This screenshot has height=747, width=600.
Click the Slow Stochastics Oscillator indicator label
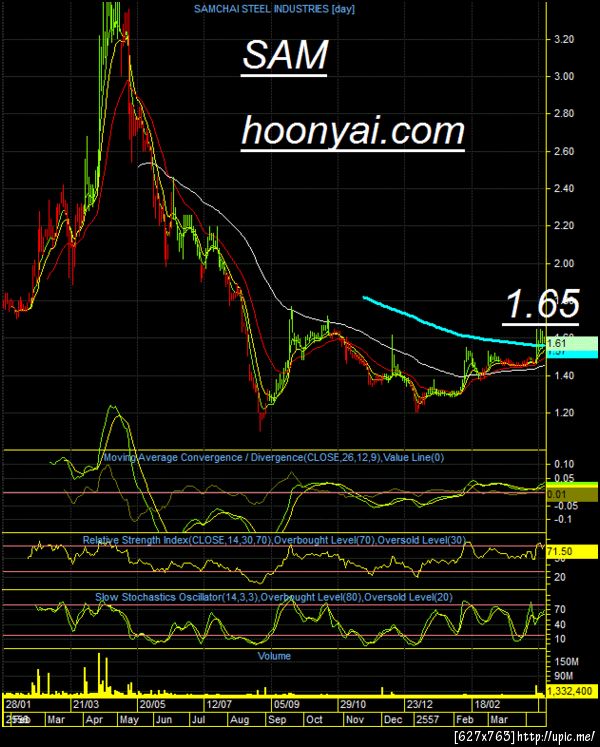coord(274,597)
